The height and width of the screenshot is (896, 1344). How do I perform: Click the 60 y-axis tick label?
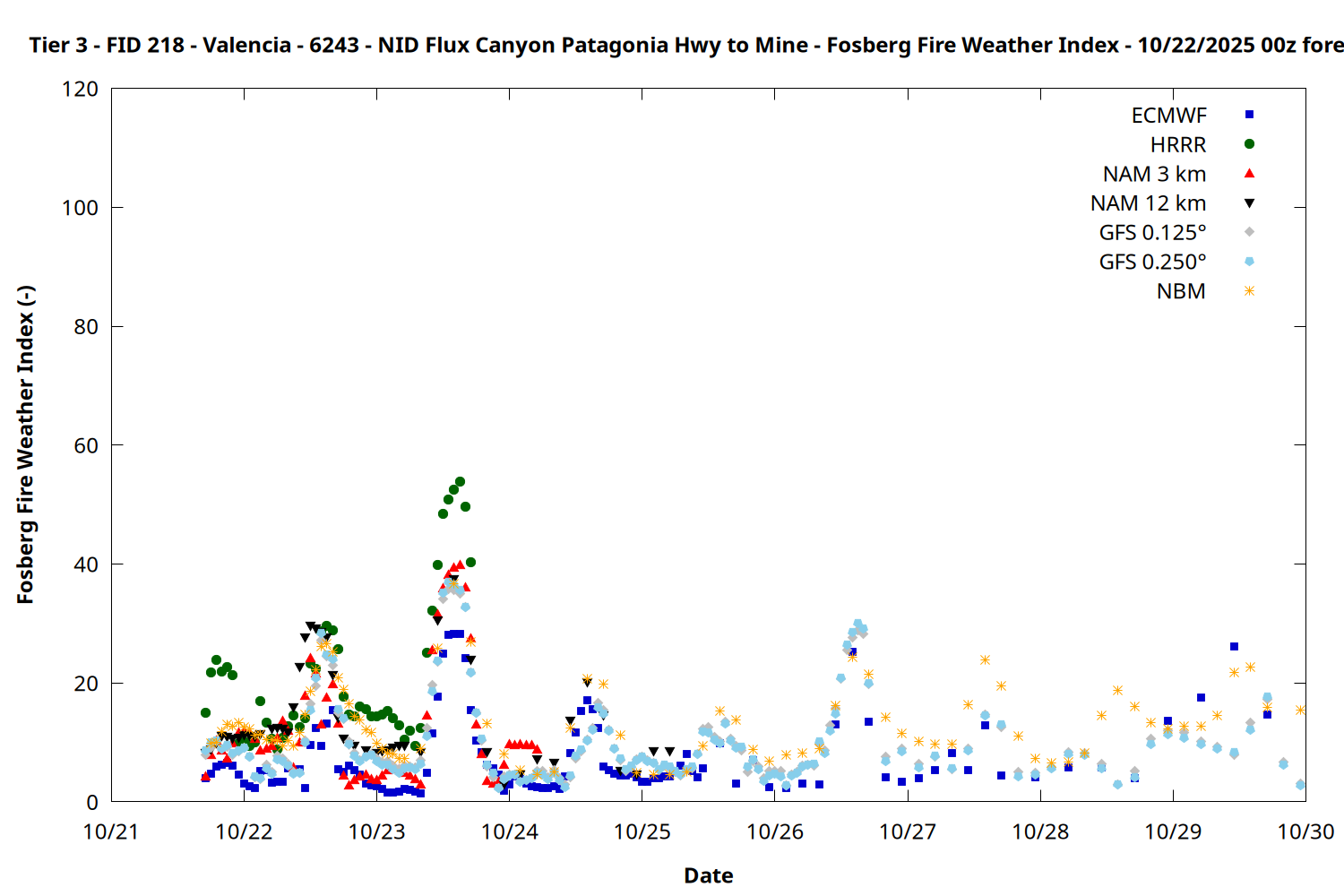[86, 445]
